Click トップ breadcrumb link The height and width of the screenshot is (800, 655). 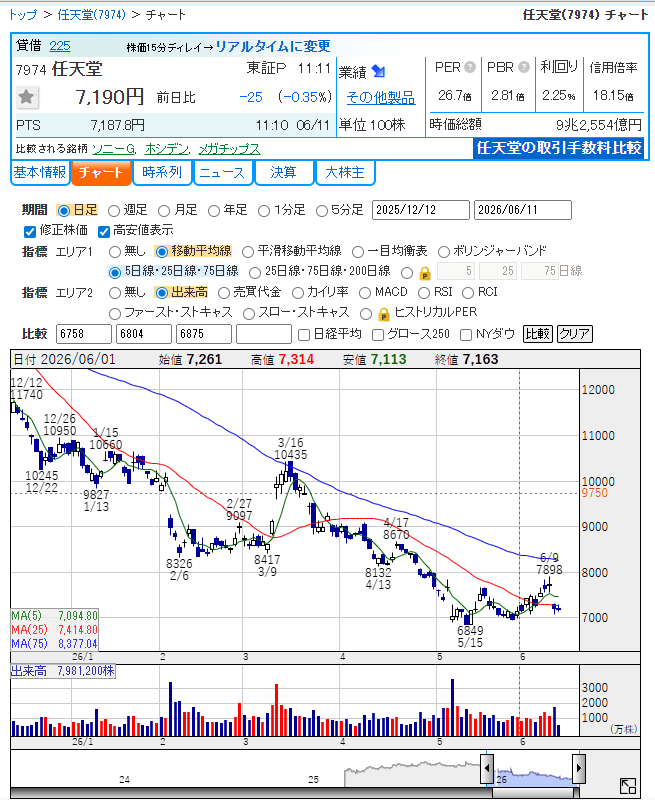23,15
